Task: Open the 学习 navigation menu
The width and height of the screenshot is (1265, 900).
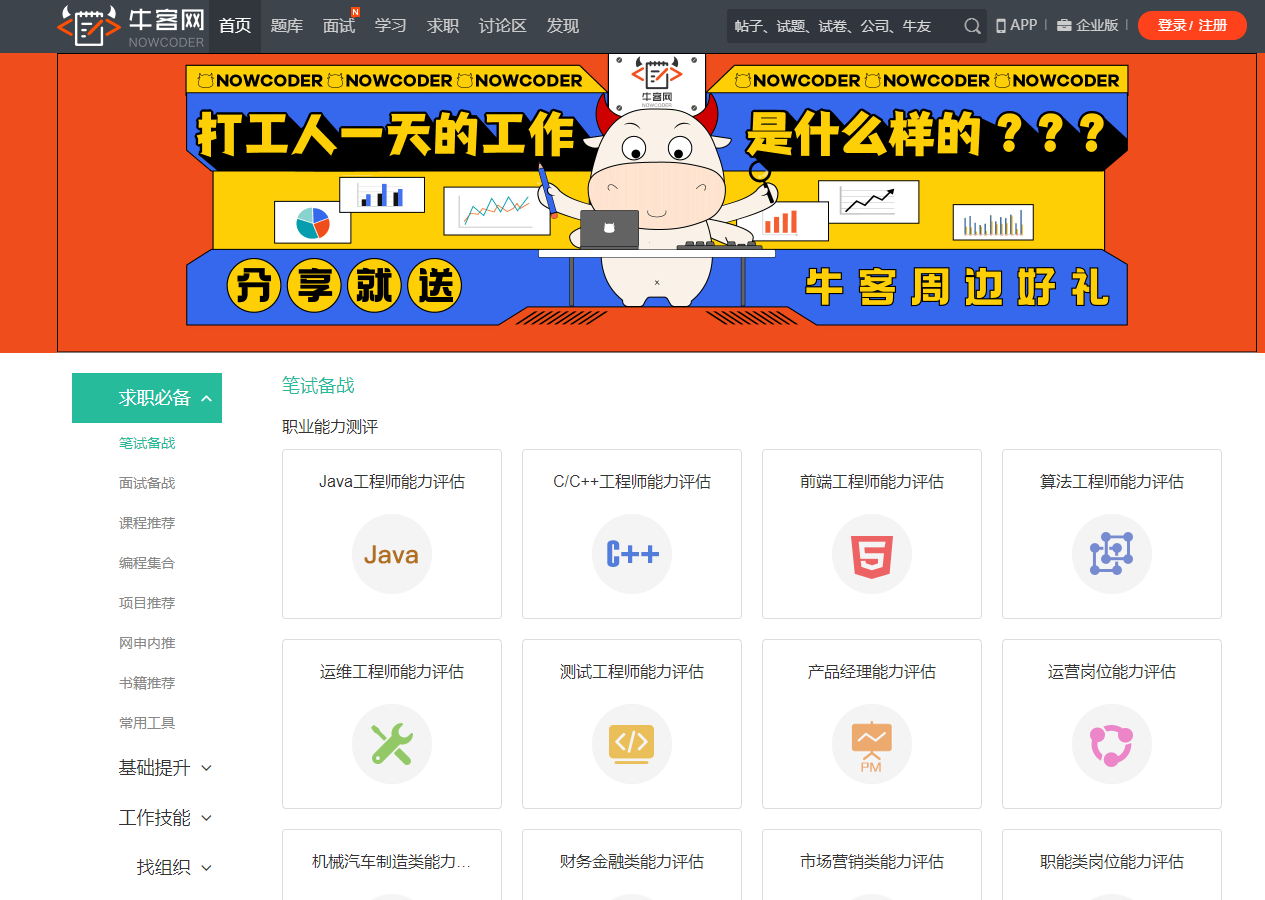Action: pyautogui.click(x=391, y=26)
